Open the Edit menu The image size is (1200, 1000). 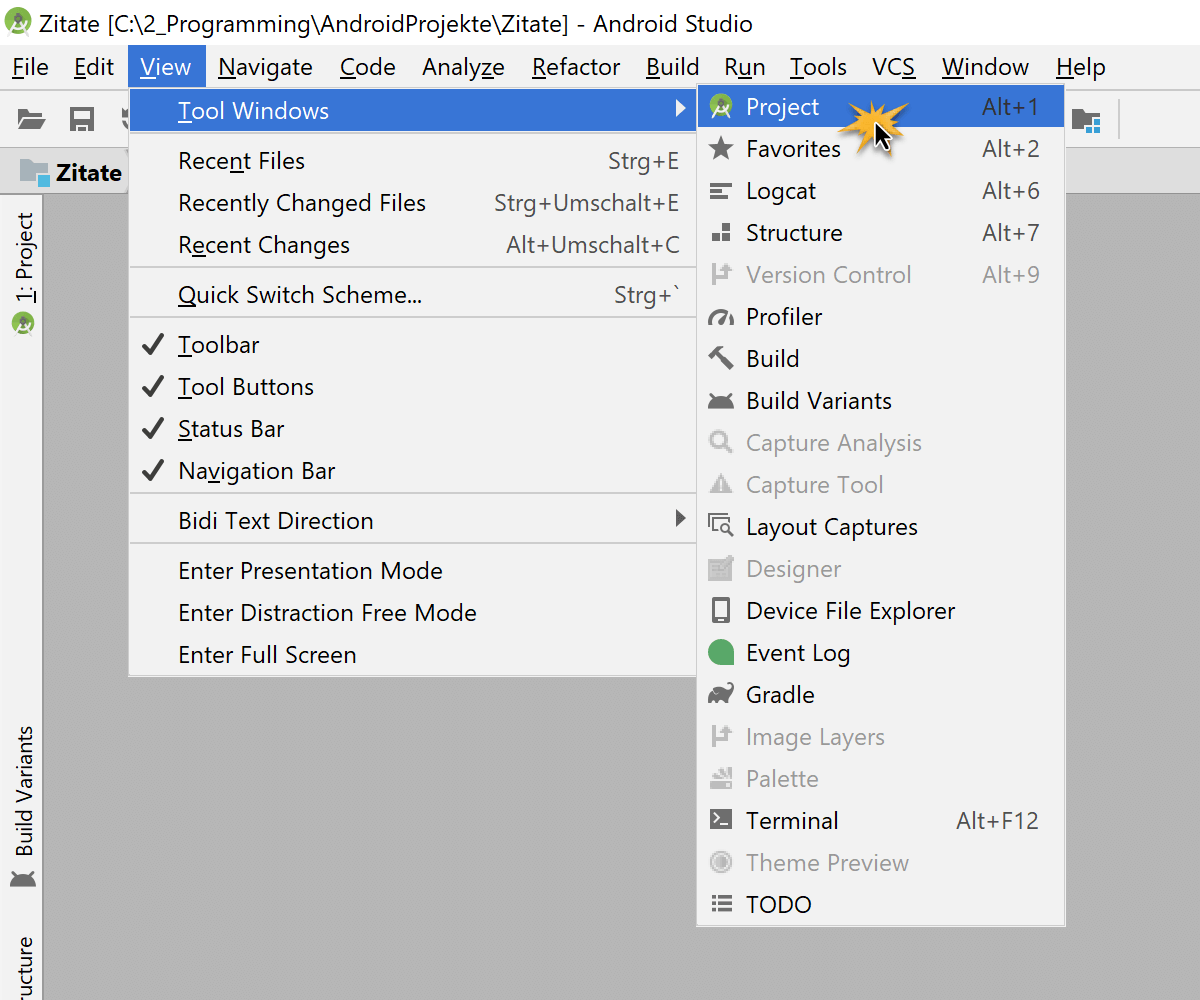click(94, 67)
